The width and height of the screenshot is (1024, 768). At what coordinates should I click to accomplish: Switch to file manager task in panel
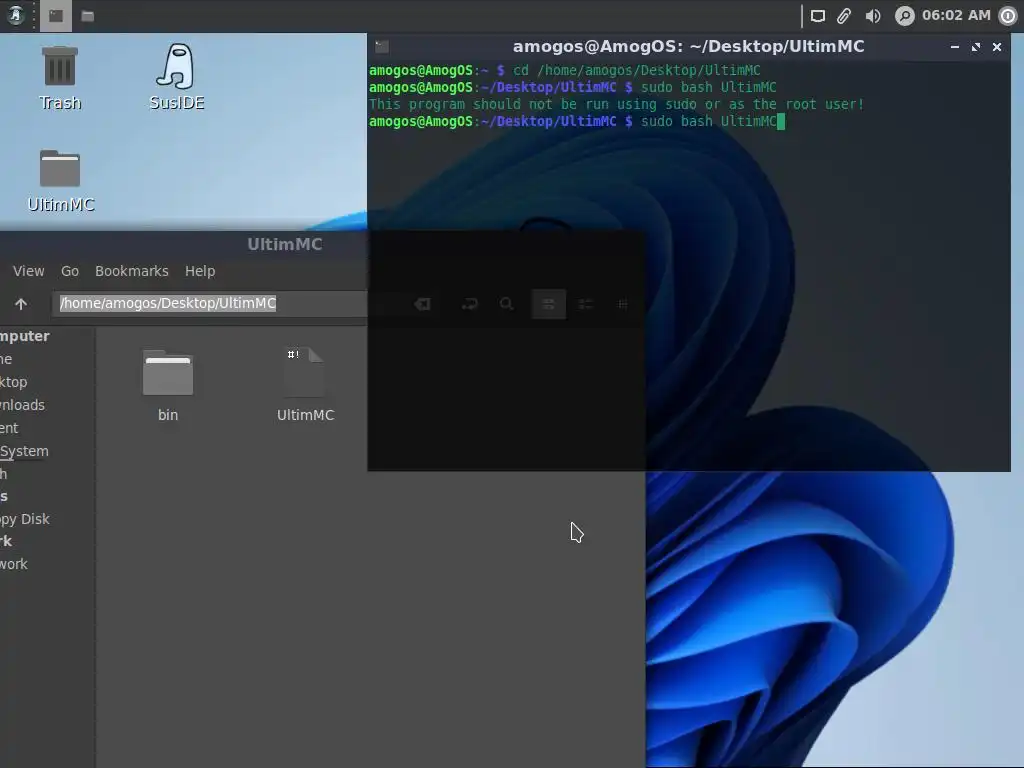click(x=88, y=16)
